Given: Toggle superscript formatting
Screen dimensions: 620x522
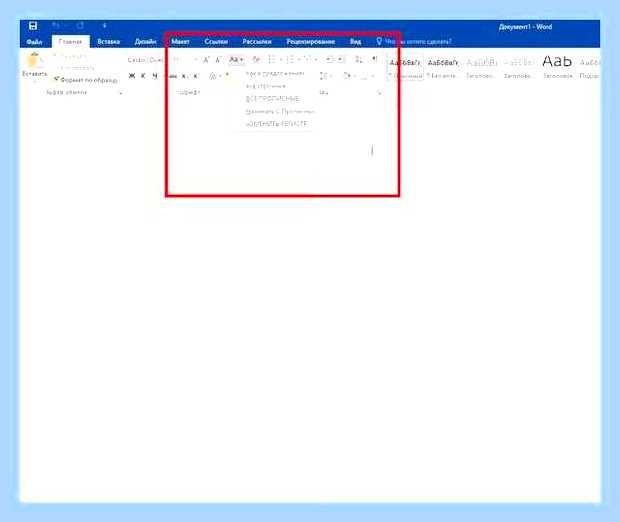Looking at the screenshot, I should (195, 76).
